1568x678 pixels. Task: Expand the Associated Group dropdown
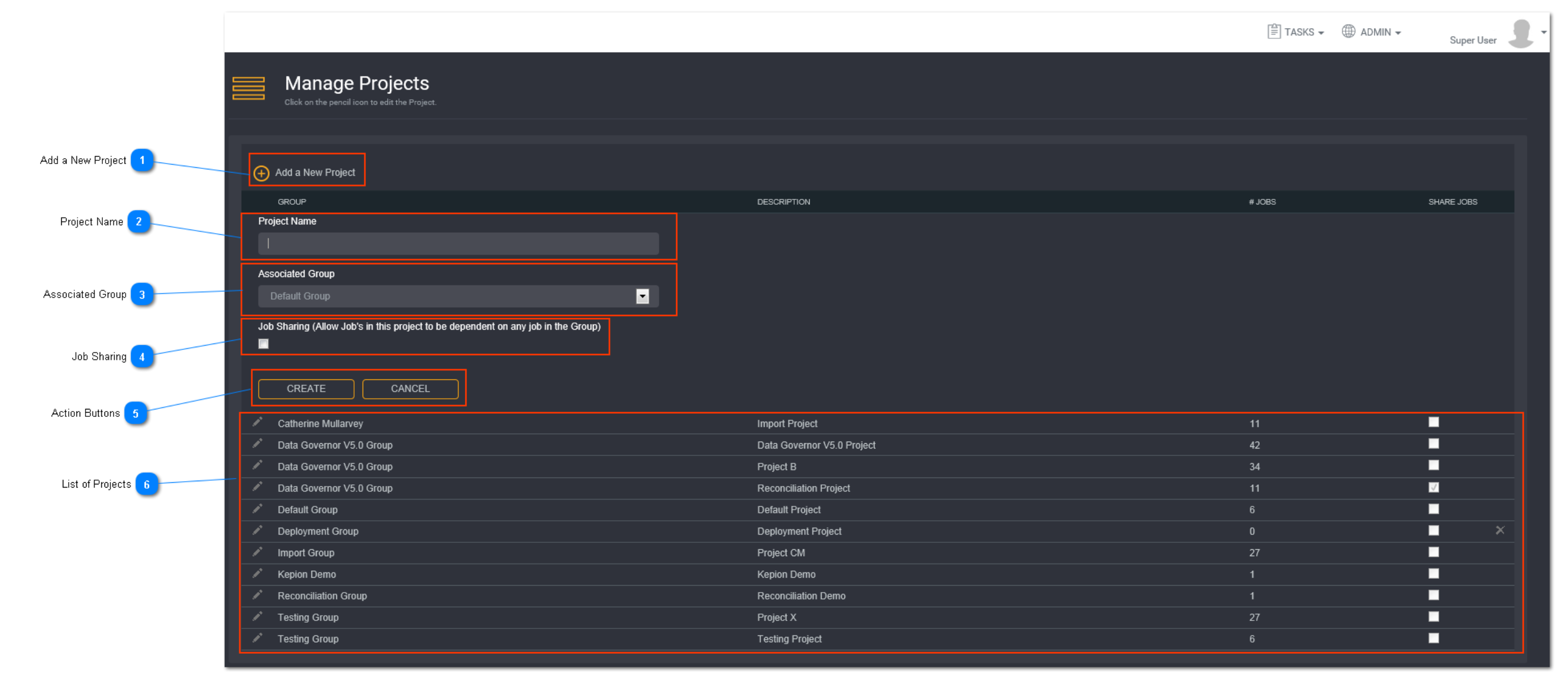(648, 296)
